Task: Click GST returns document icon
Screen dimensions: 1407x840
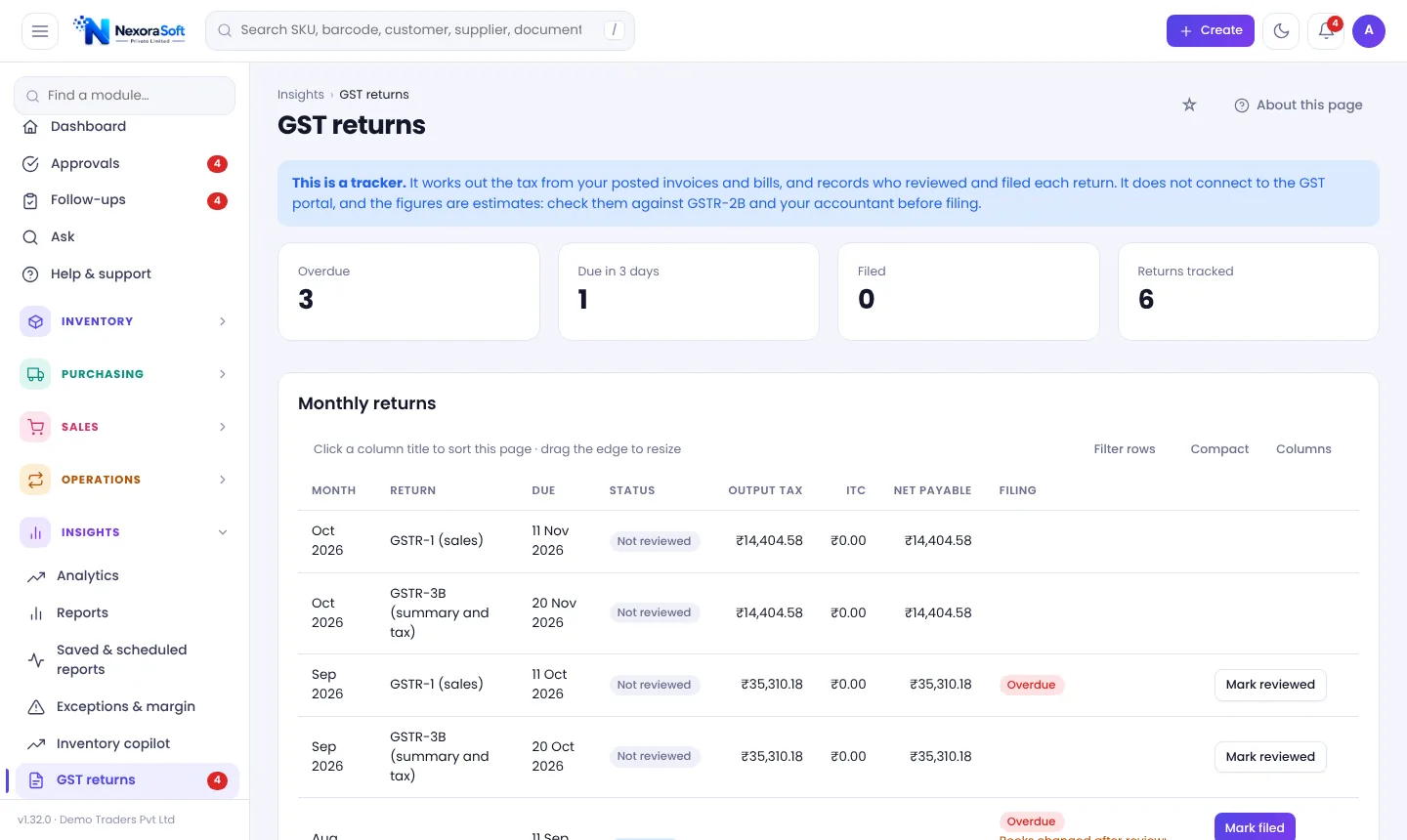Action: coord(36,780)
